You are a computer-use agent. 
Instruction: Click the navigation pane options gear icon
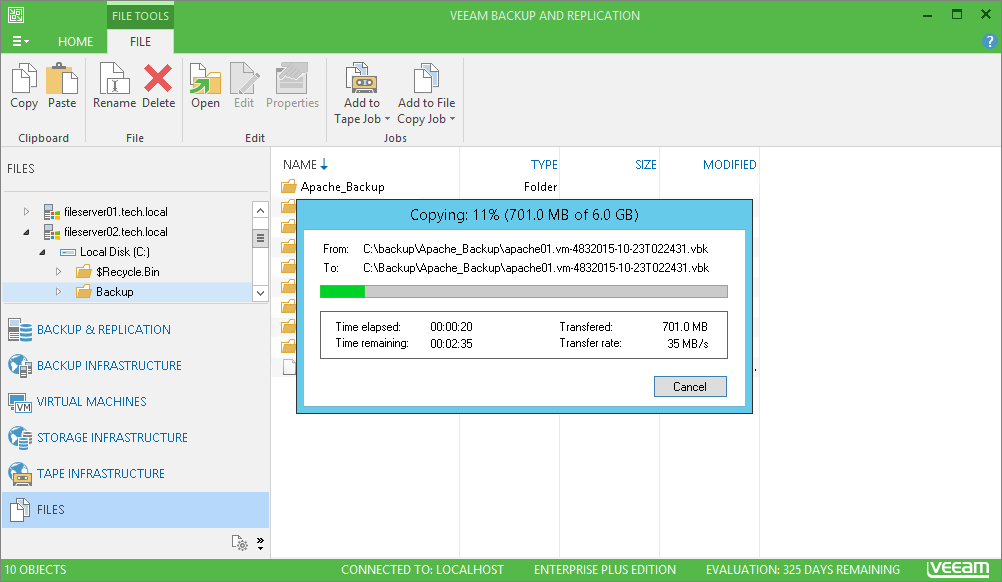click(240, 543)
